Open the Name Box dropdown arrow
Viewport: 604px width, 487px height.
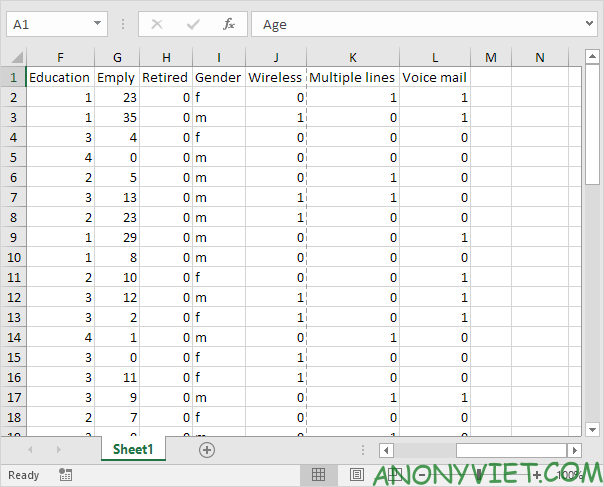[97, 24]
